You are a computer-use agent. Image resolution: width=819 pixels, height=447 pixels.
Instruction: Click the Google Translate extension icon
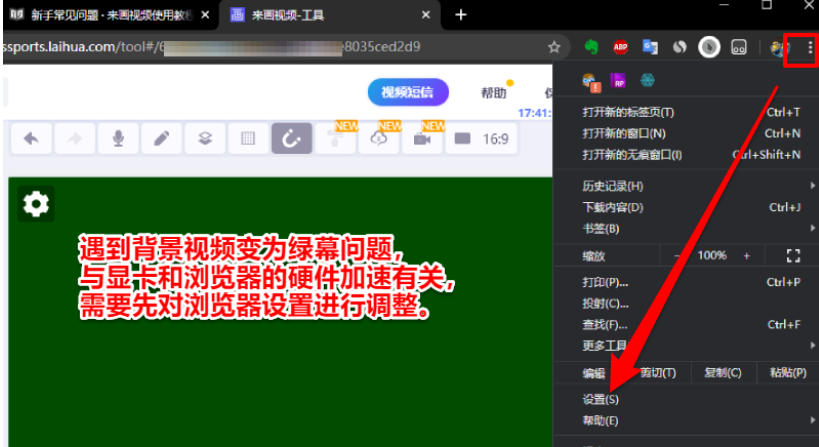point(650,48)
